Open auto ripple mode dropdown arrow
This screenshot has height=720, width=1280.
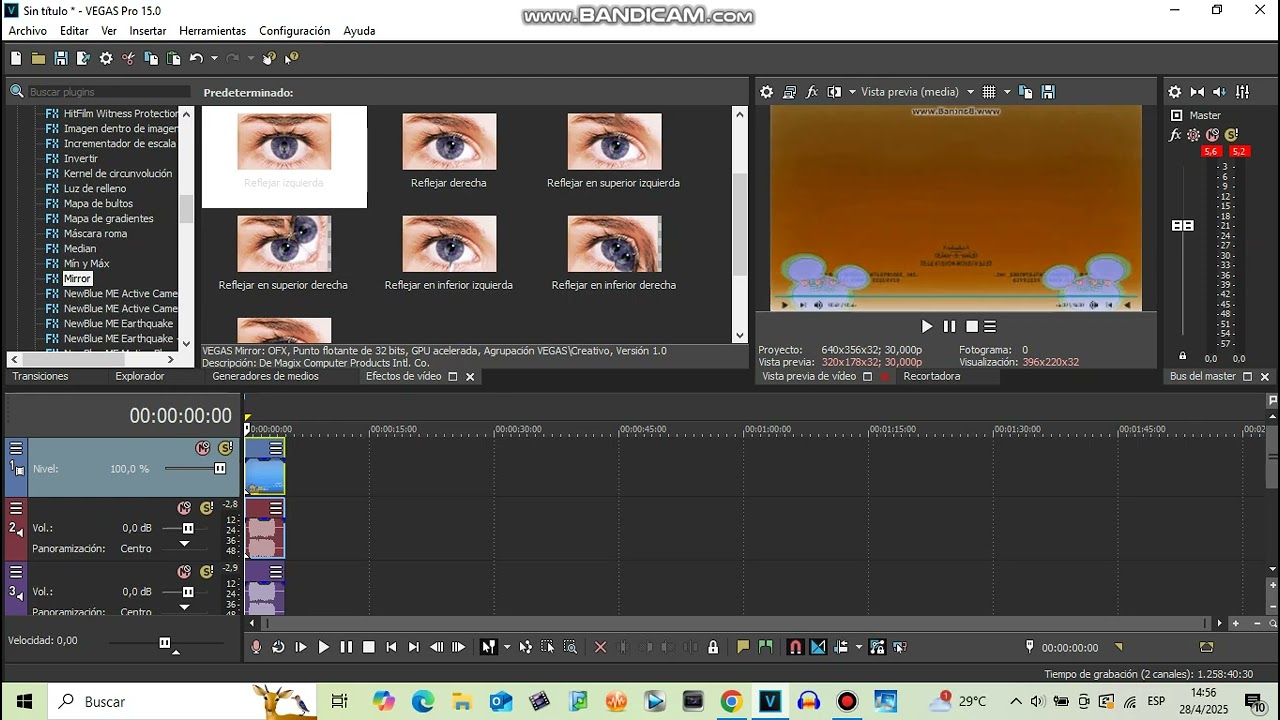coord(858,647)
